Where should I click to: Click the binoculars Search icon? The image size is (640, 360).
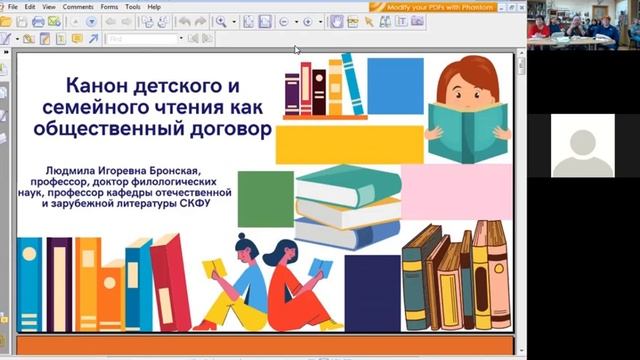point(385,22)
